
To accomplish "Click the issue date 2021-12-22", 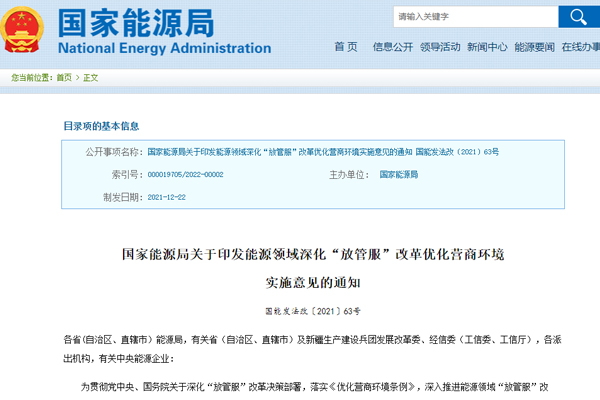I will tap(166, 197).
